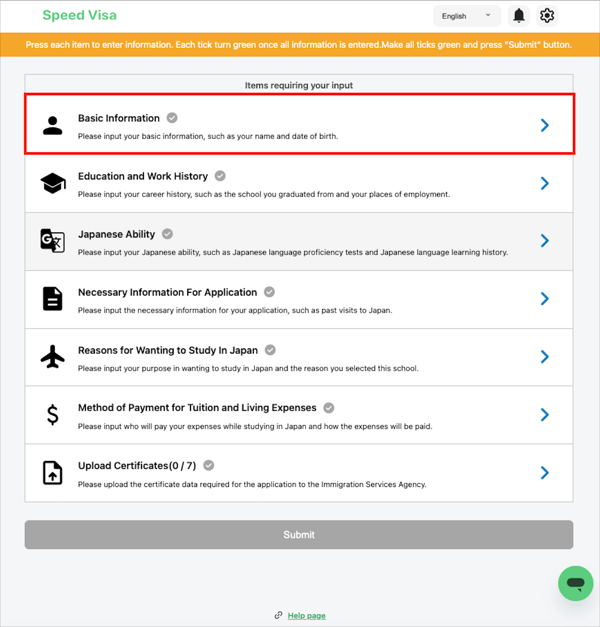Click the Speed Visa logo
This screenshot has width=600, height=627.
point(80,15)
